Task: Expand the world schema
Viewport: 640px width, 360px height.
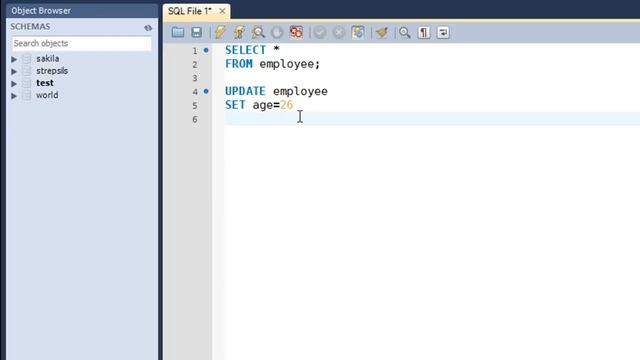Action: click(14, 96)
